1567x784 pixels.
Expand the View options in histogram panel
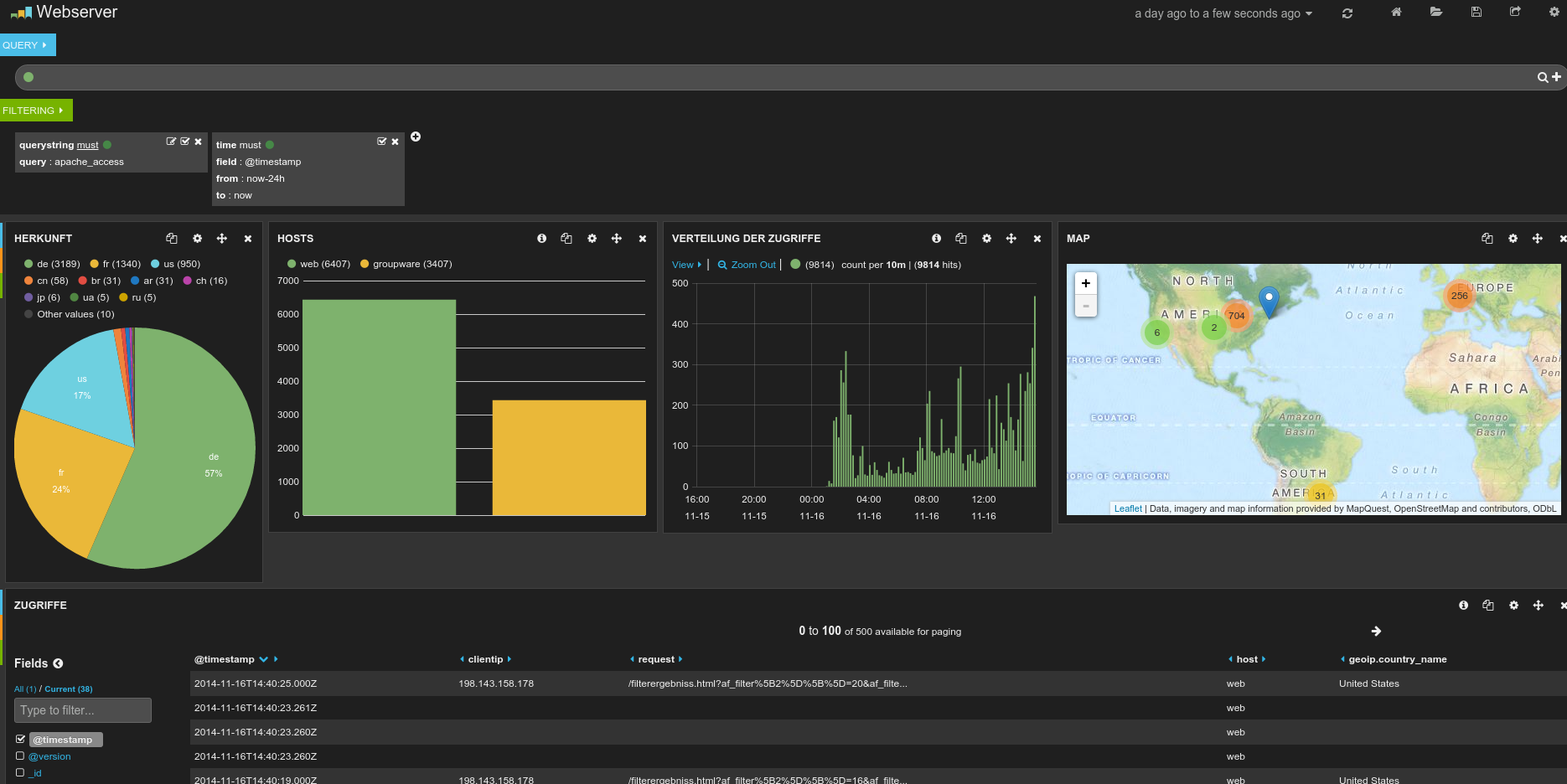click(686, 265)
